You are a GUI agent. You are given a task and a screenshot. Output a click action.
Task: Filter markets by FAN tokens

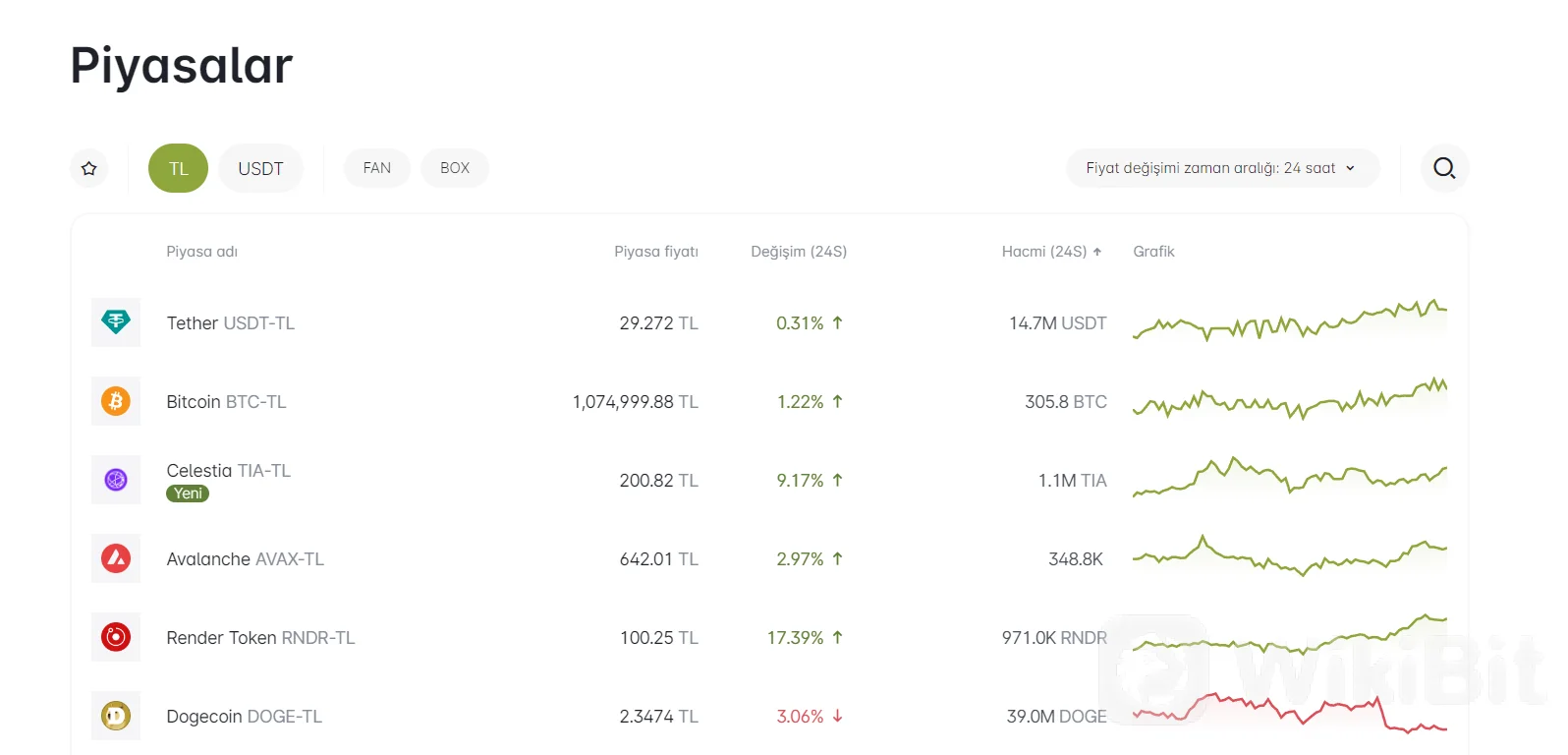coord(376,168)
